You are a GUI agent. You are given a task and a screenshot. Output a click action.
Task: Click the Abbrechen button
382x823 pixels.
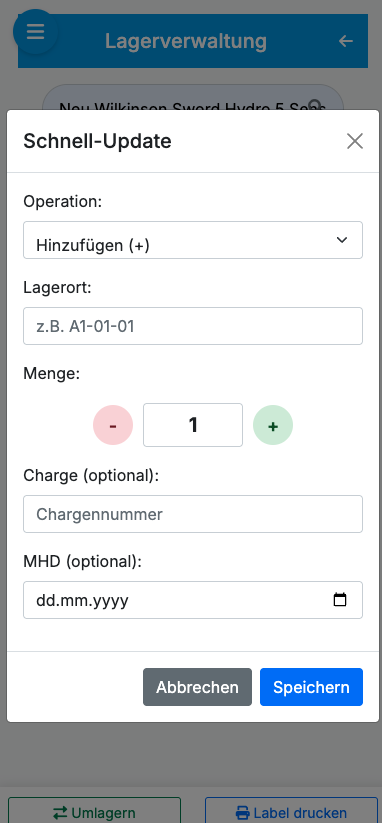197,687
